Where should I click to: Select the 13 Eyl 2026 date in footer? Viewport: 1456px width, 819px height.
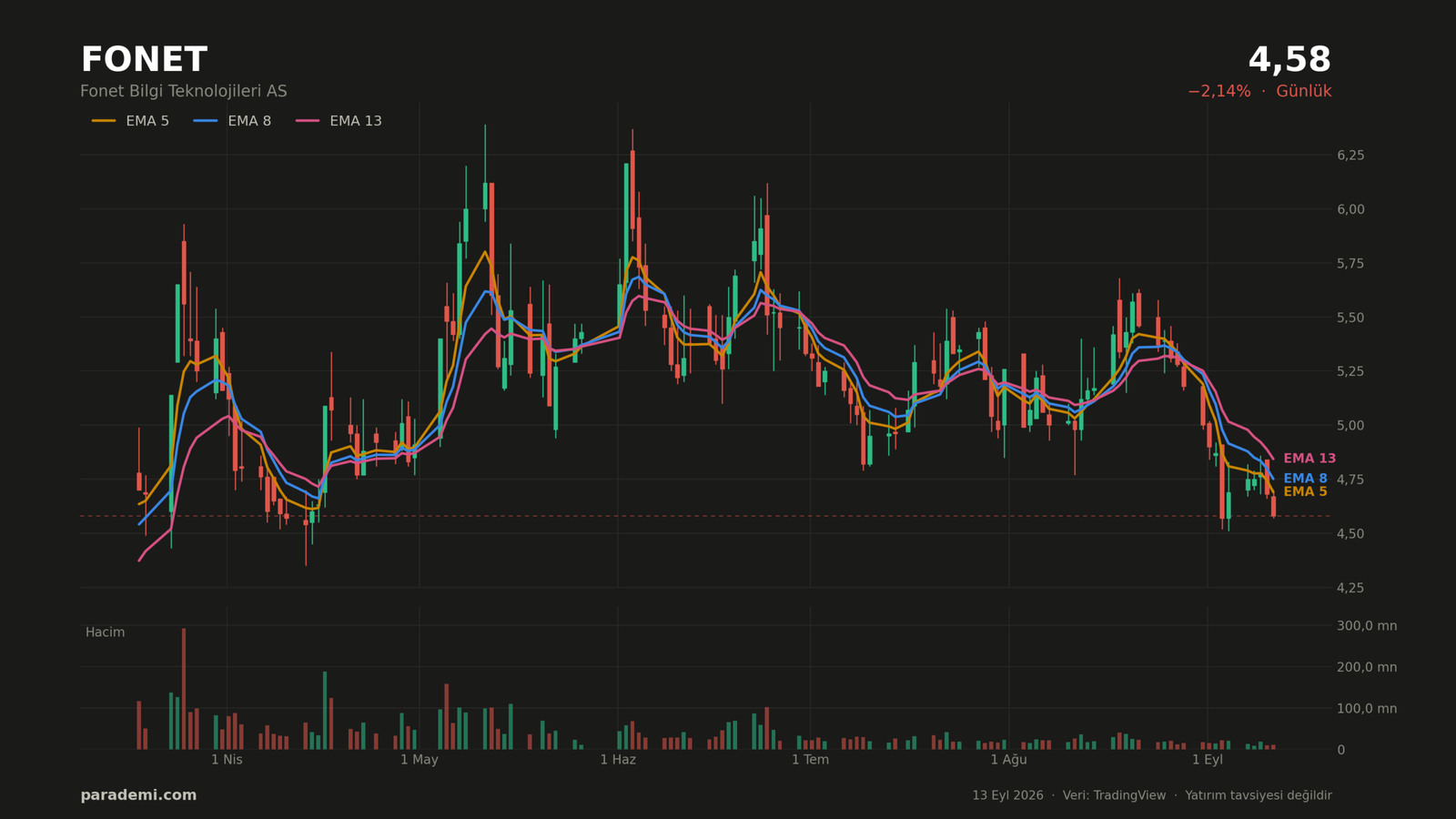coord(1007,795)
